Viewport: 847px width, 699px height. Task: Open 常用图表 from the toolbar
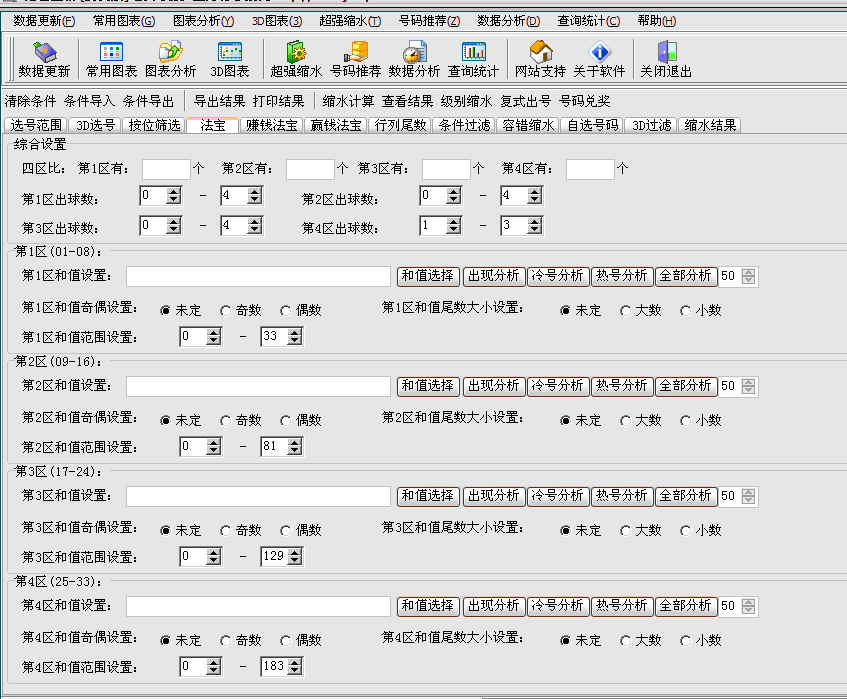[x=111, y=59]
